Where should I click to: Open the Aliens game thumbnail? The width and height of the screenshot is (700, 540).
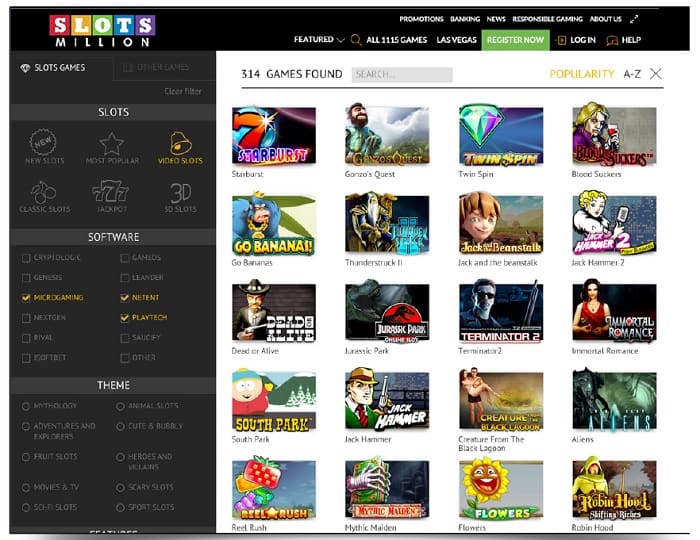pos(614,401)
